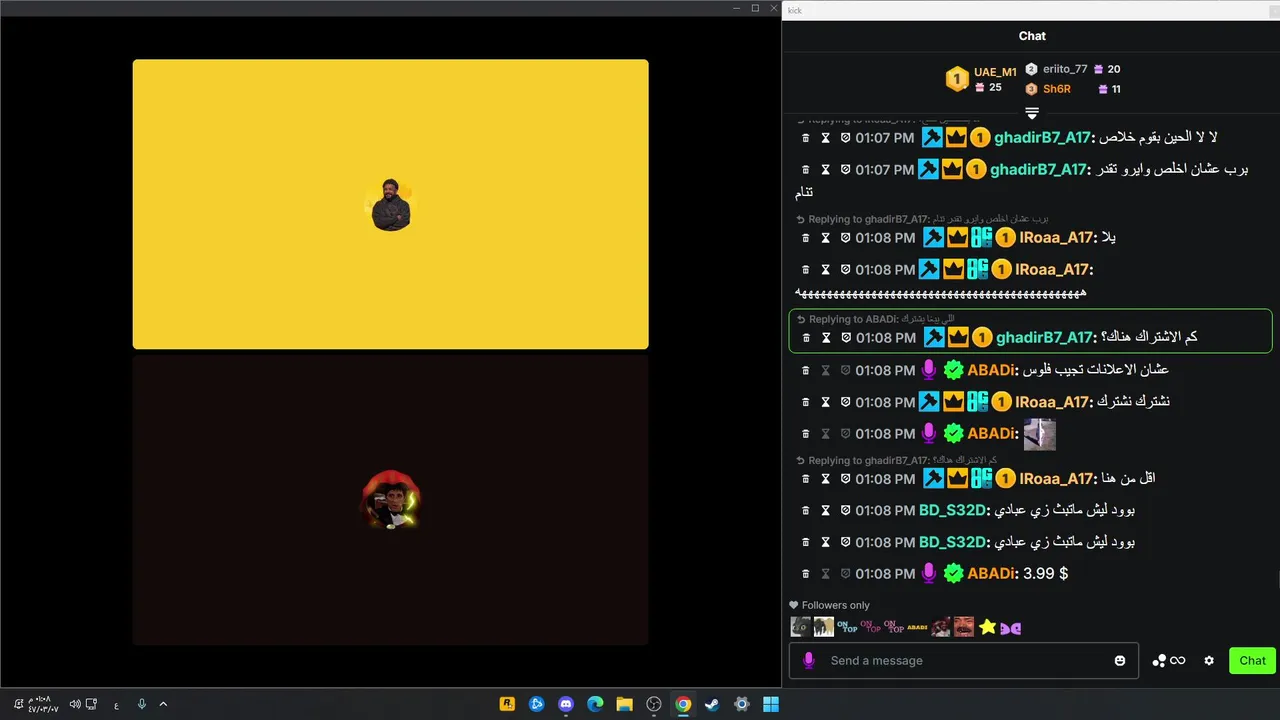Click the Chat panel header title
The height and width of the screenshot is (720, 1280).
[1032, 36]
